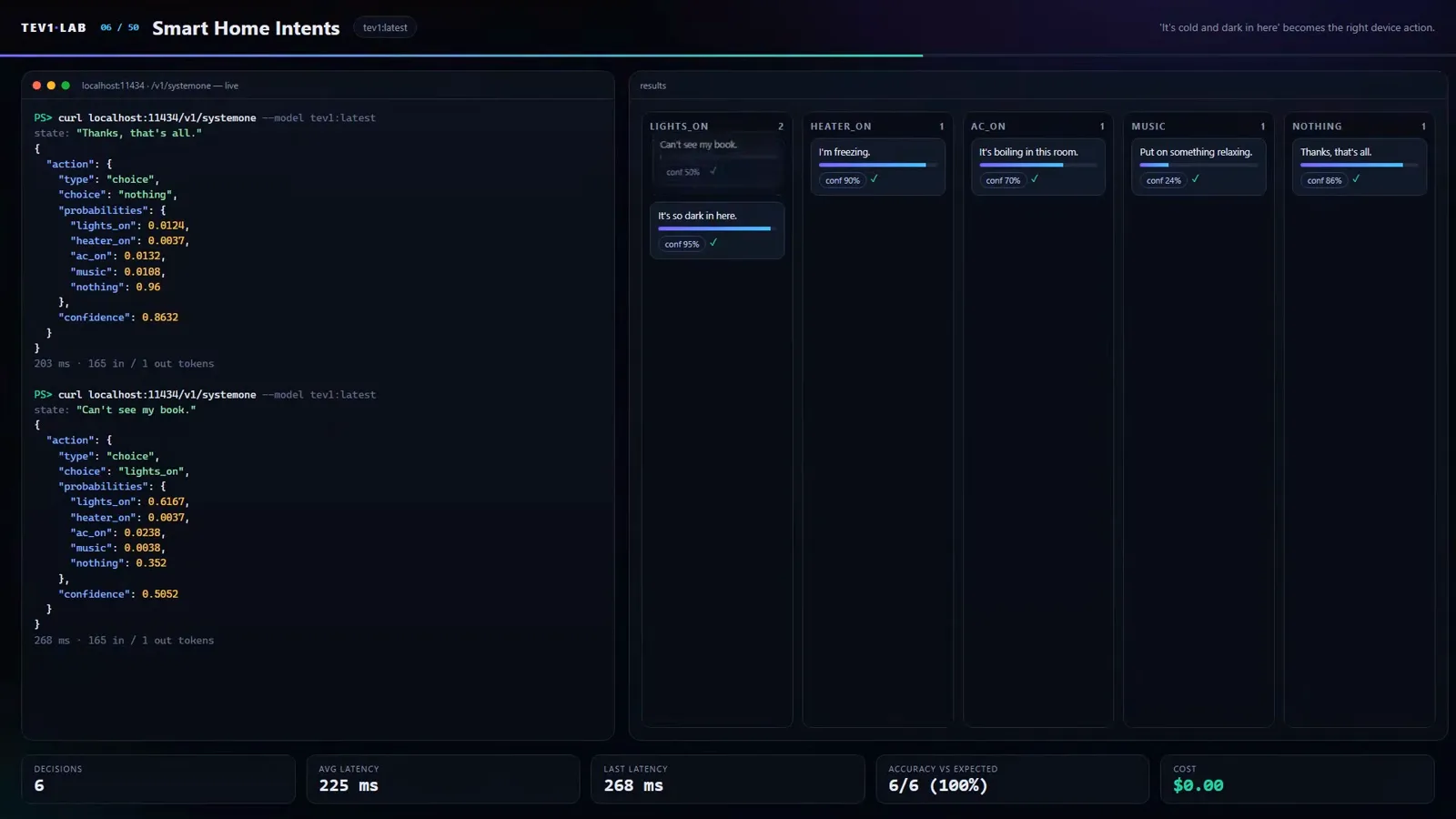1456x819 pixels.
Task: Click the 06 / 50 slide counter
Action: click(120, 28)
